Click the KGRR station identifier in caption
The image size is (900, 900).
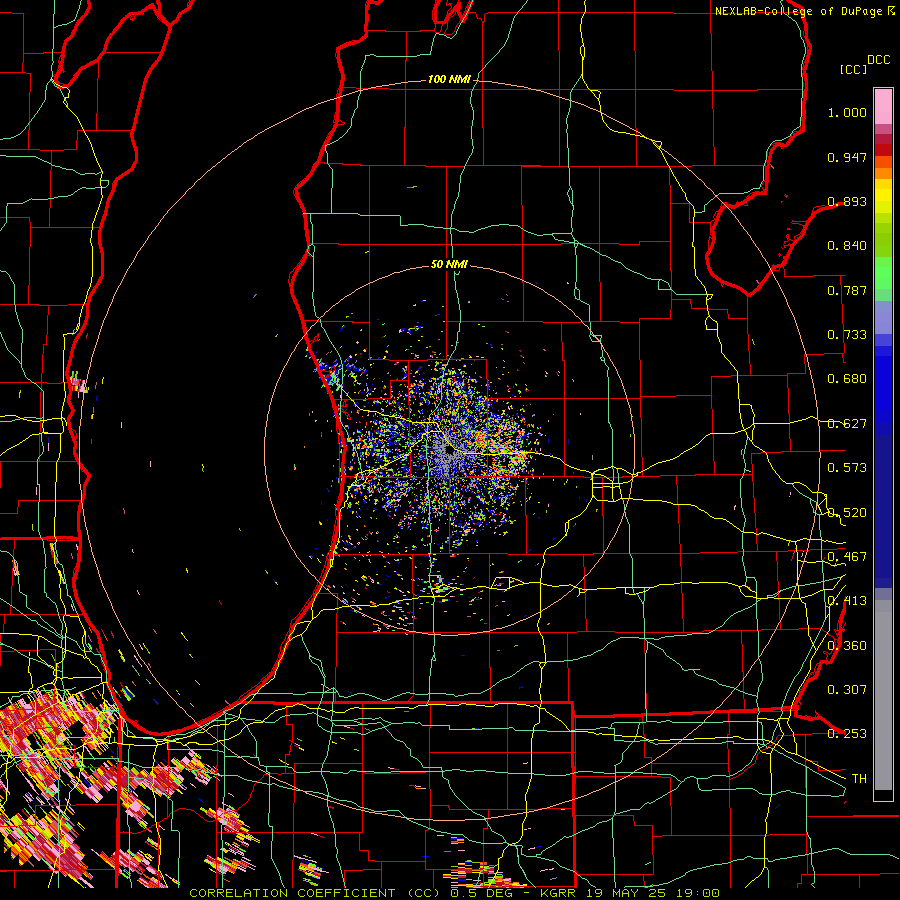[x=559, y=893]
